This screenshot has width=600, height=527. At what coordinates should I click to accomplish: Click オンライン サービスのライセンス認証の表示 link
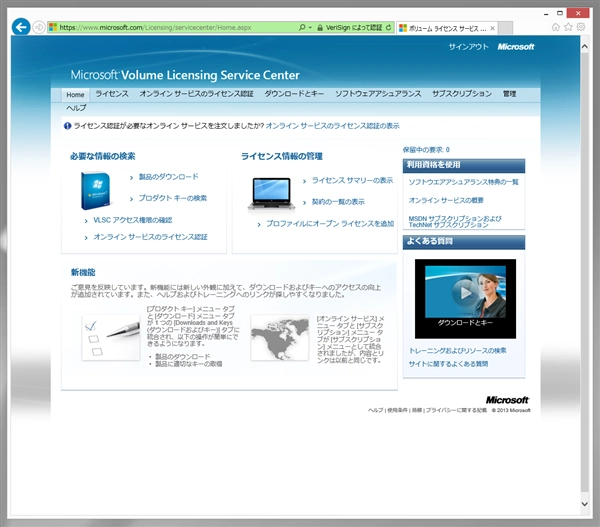tap(332, 126)
